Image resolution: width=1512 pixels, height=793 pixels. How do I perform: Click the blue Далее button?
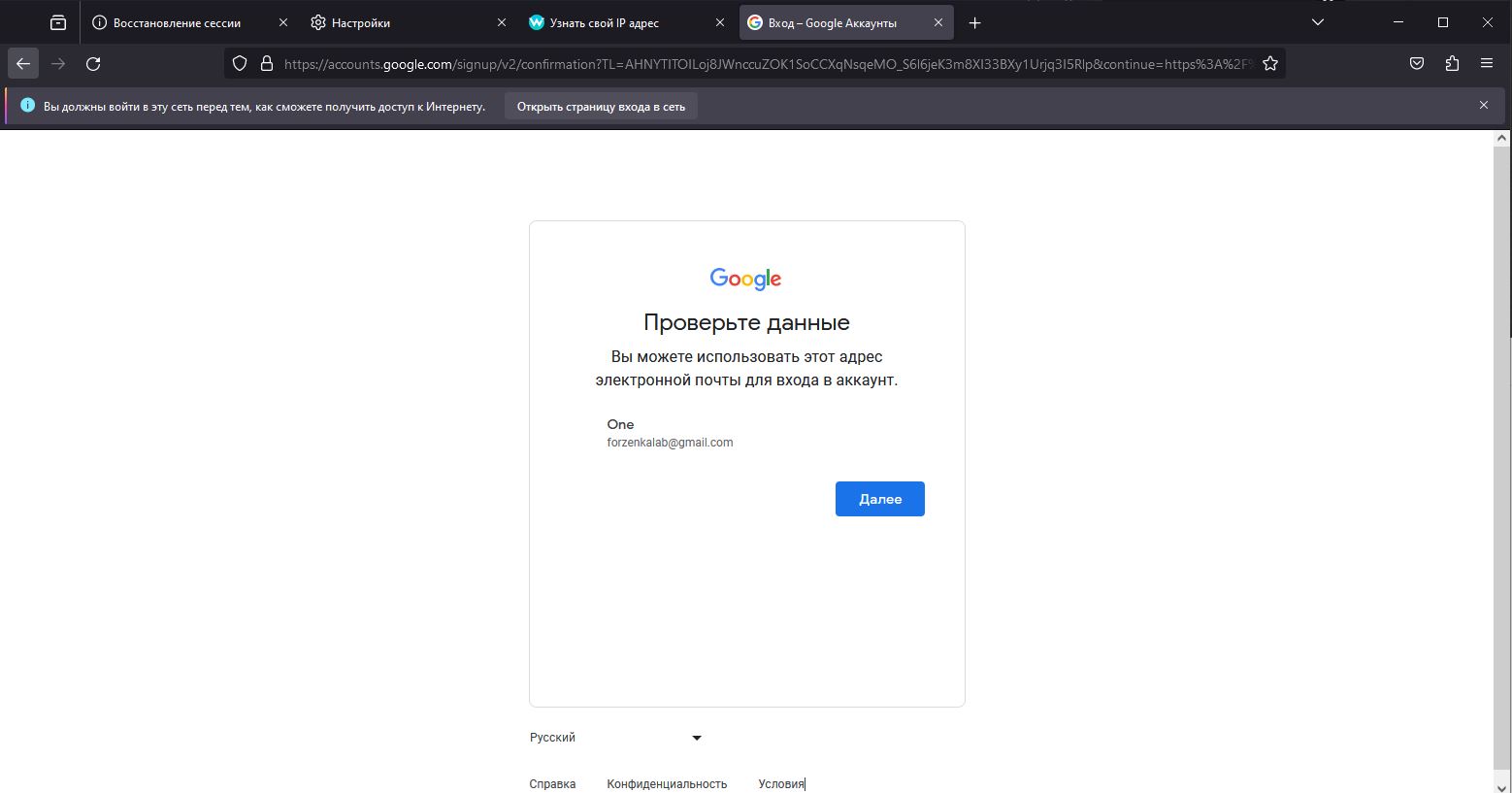click(x=880, y=499)
